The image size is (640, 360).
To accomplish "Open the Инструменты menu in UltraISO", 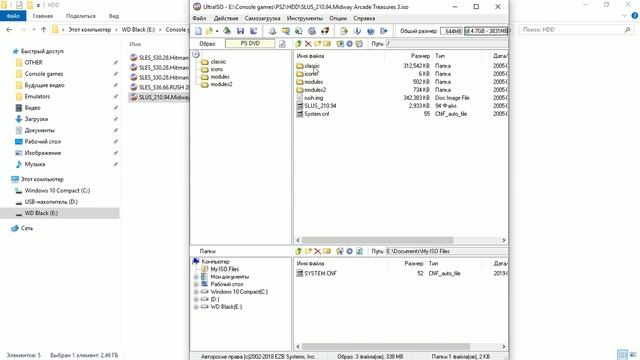I will [x=304, y=18].
